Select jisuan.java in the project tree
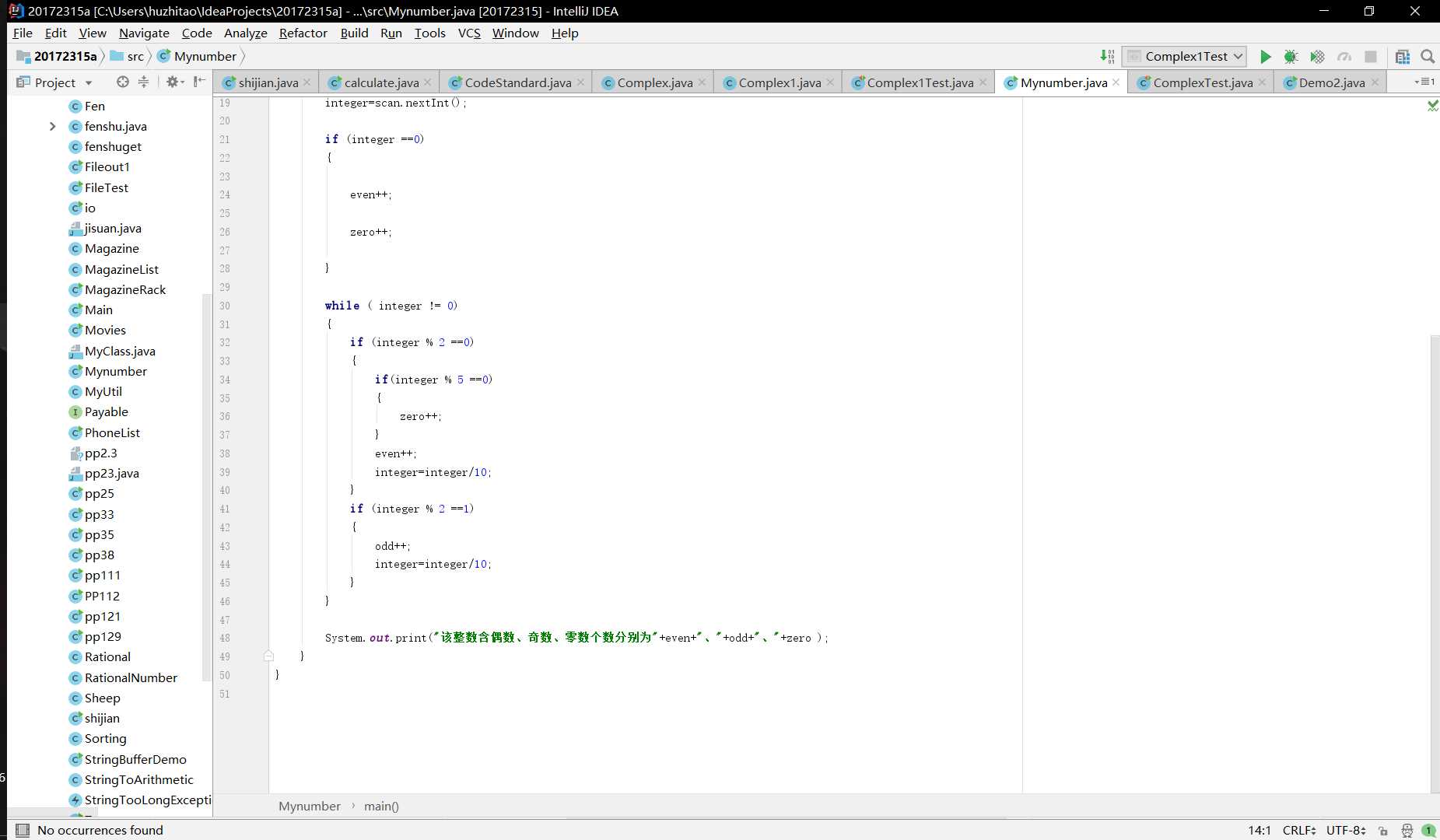The height and width of the screenshot is (840, 1440). point(112,228)
